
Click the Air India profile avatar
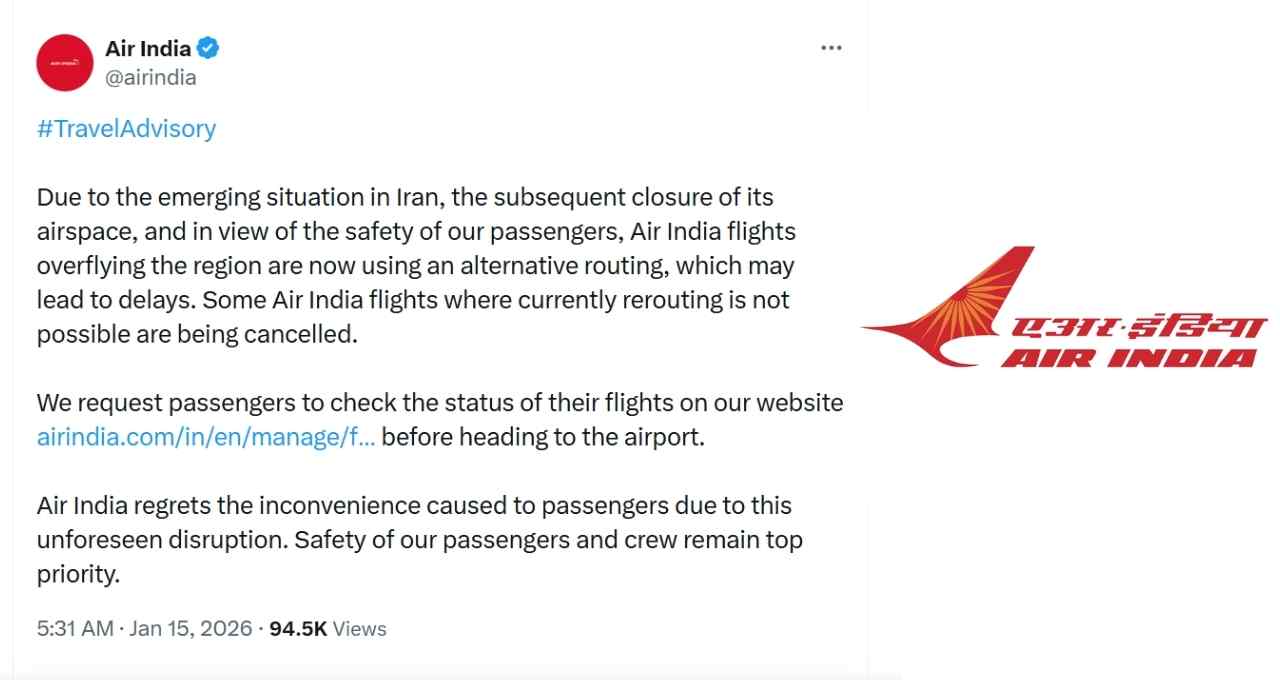[64, 62]
